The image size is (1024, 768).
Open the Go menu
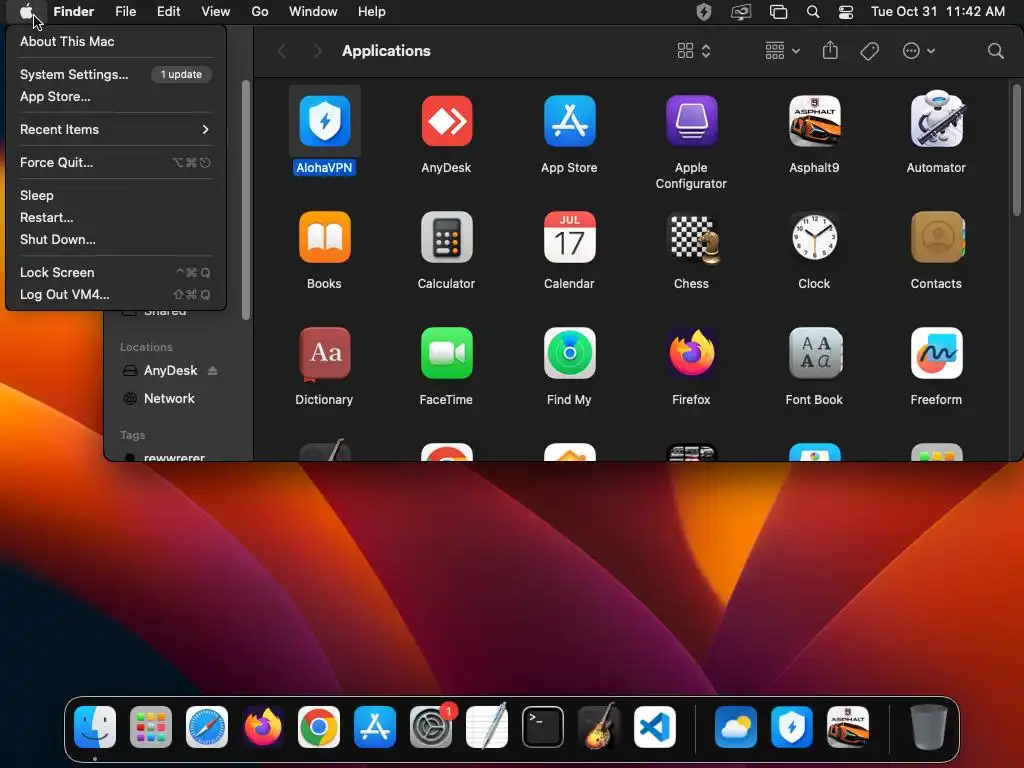click(x=260, y=12)
